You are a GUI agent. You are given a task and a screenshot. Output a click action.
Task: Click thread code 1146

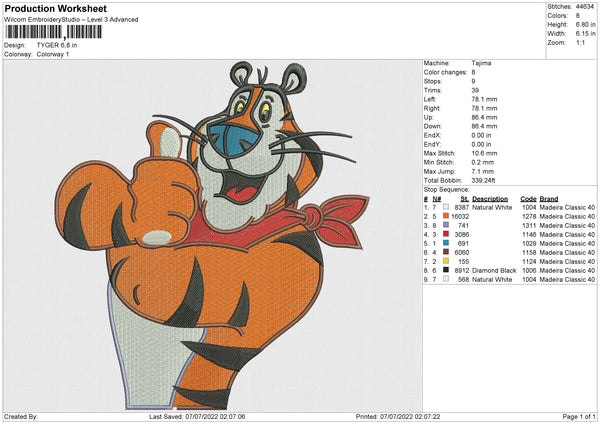click(529, 234)
